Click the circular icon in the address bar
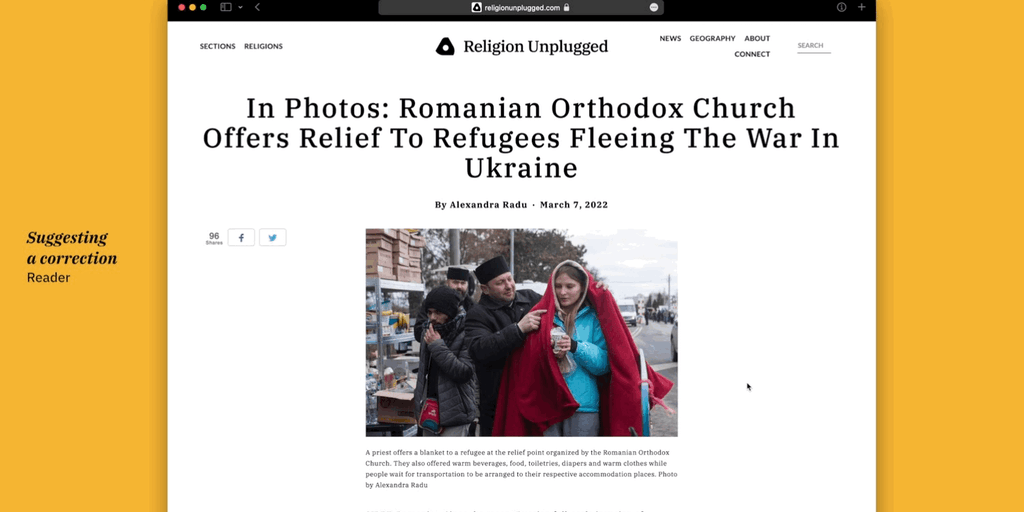Image resolution: width=1024 pixels, height=512 pixels. pos(654,7)
